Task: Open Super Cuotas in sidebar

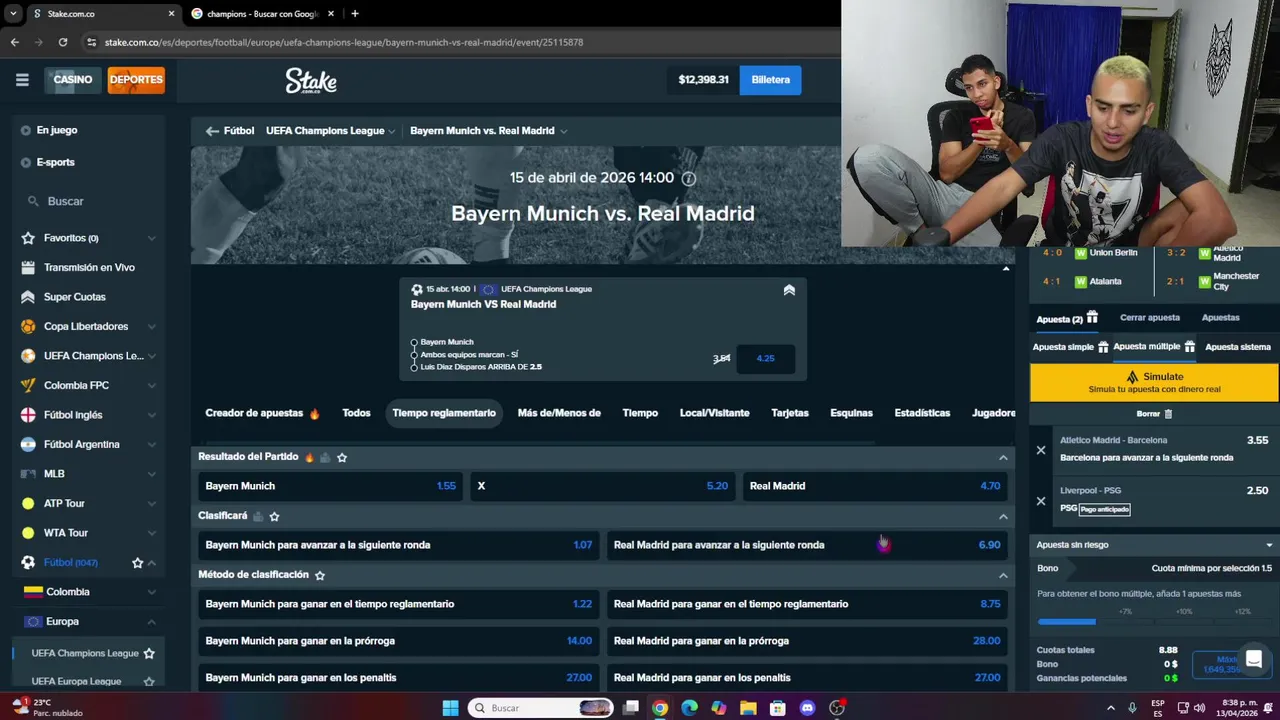Action: click(x=74, y=297)
